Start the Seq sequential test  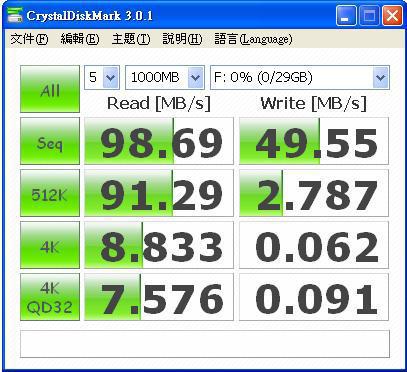pyautogui.click(x=50, y=141)
